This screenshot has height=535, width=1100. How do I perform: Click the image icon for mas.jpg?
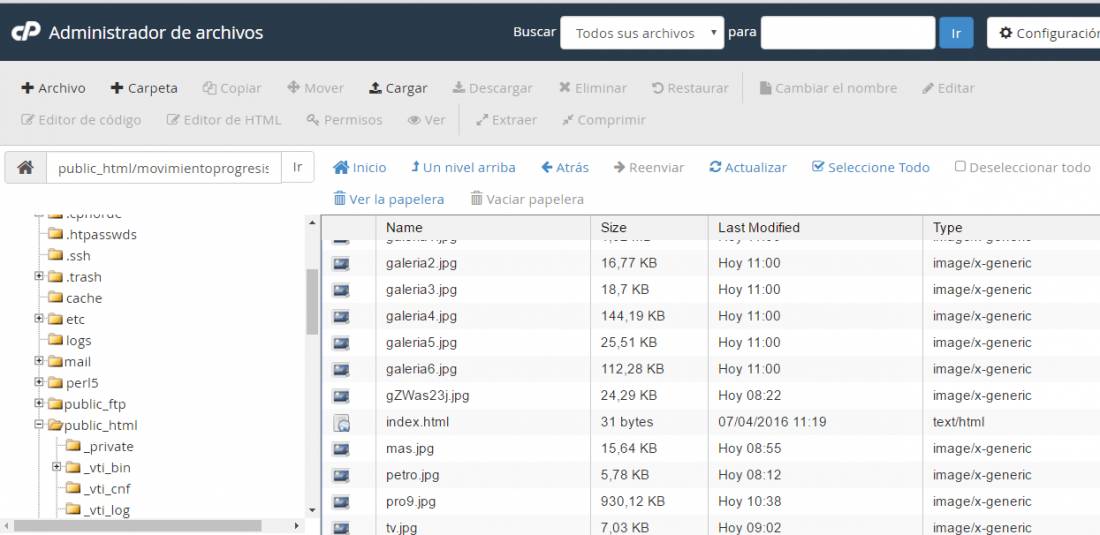341,449
